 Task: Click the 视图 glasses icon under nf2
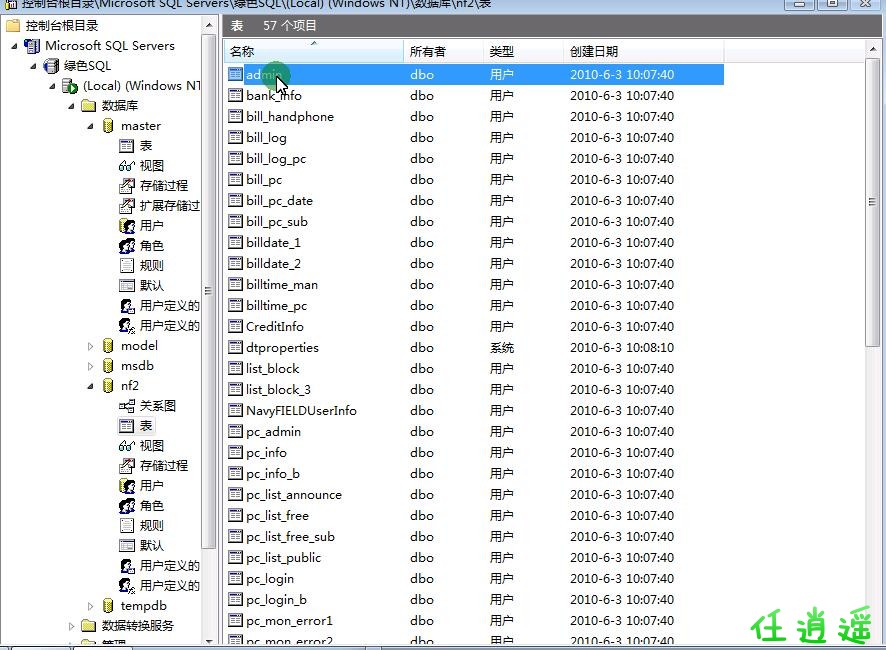point(127,446)
